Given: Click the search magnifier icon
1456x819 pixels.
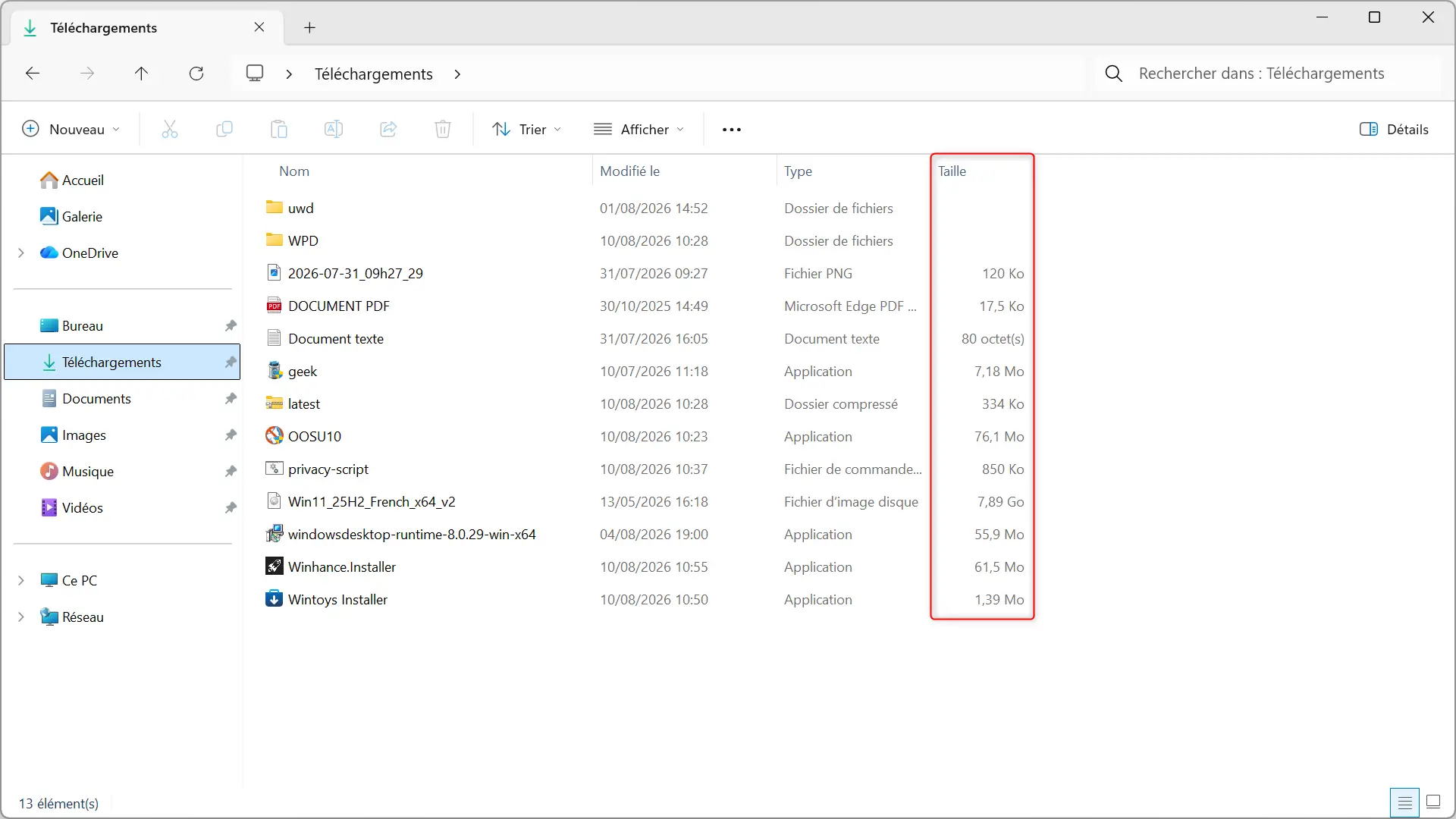Looking at the screenshot, I should [x=1114, y=74].
